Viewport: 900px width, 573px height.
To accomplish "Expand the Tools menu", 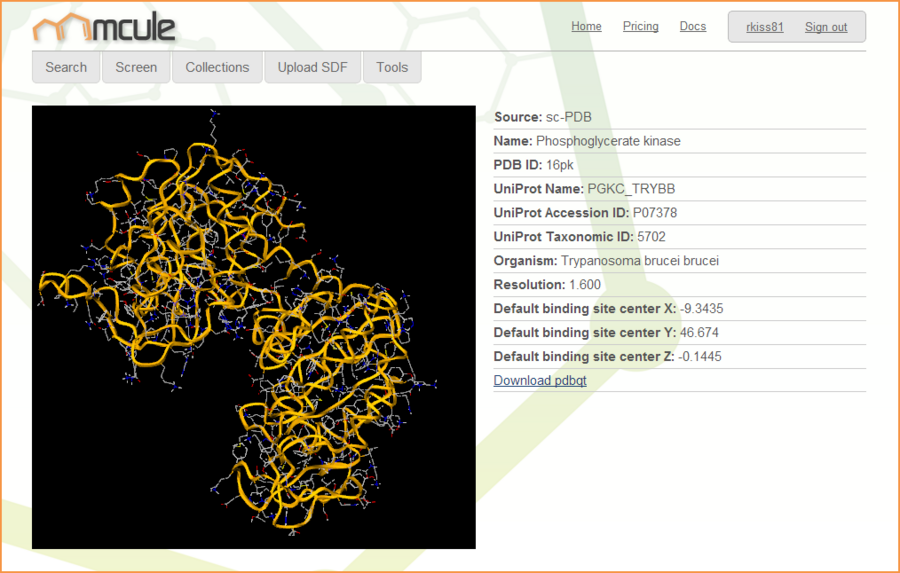I will pyautogui.click(x=392, y=67).
